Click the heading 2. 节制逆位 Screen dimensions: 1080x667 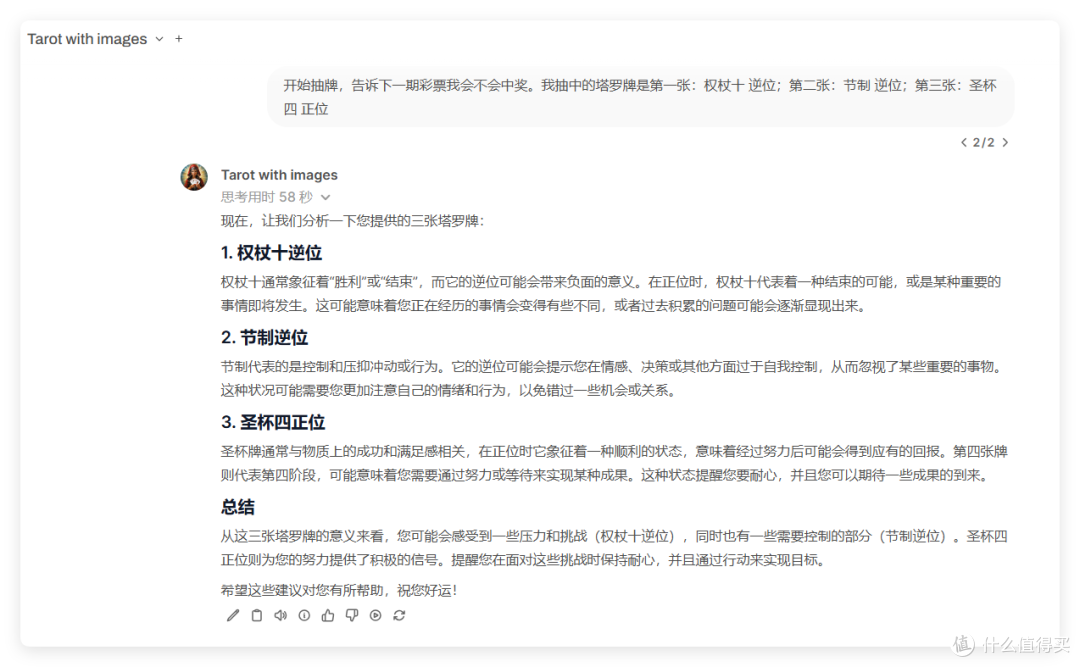(264, 338)
